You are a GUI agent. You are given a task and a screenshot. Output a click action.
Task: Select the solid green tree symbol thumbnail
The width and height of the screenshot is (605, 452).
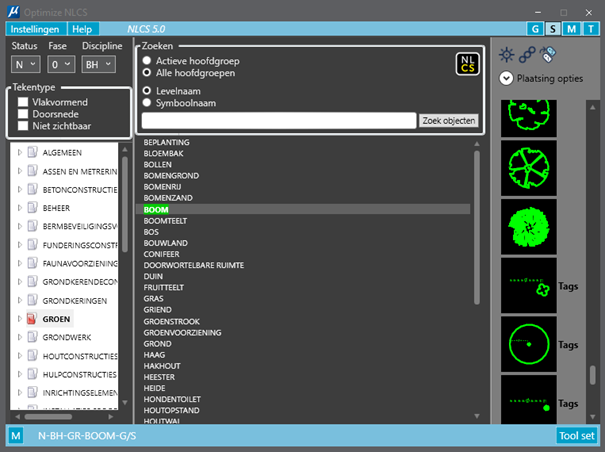point(529,227)
